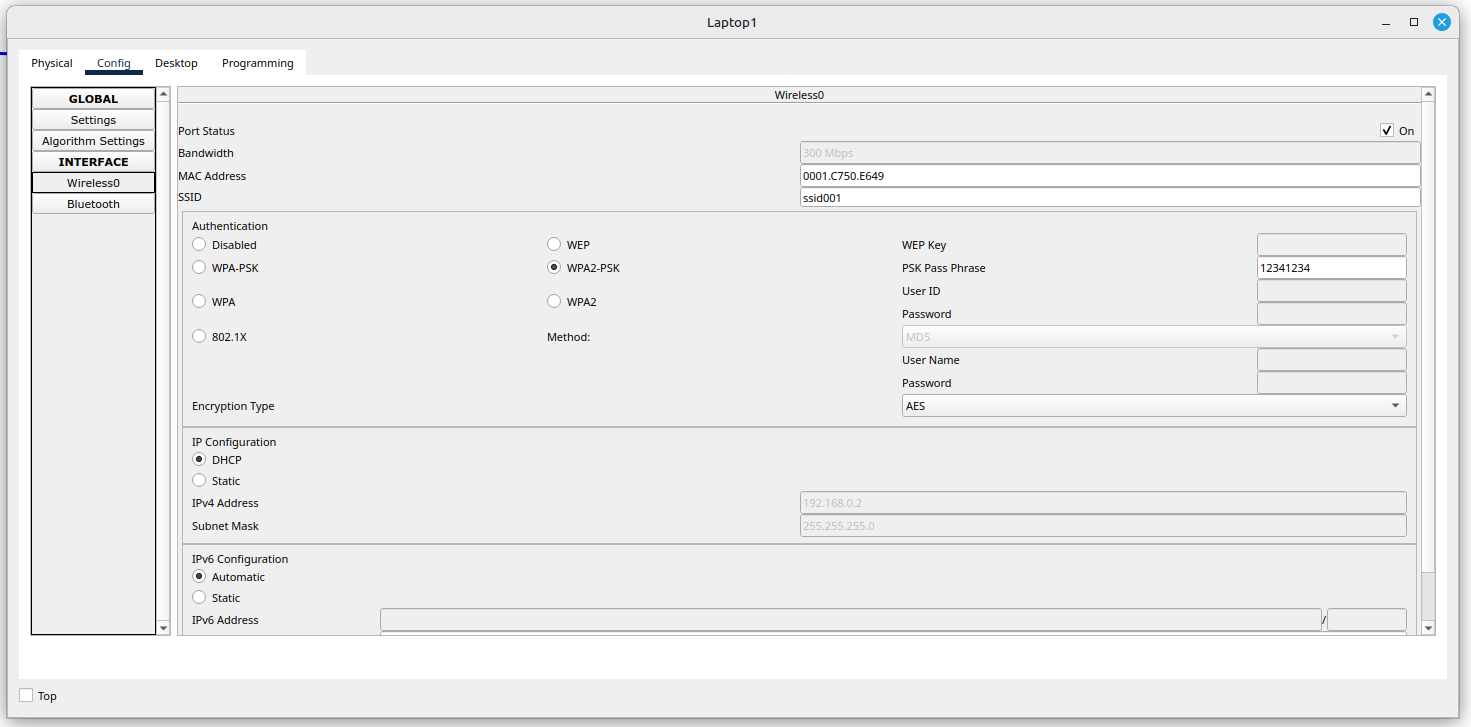Uncheck the Port Status On checkbox
The height and width of the screenshot is (727, 1471).
click(1387, 131)
